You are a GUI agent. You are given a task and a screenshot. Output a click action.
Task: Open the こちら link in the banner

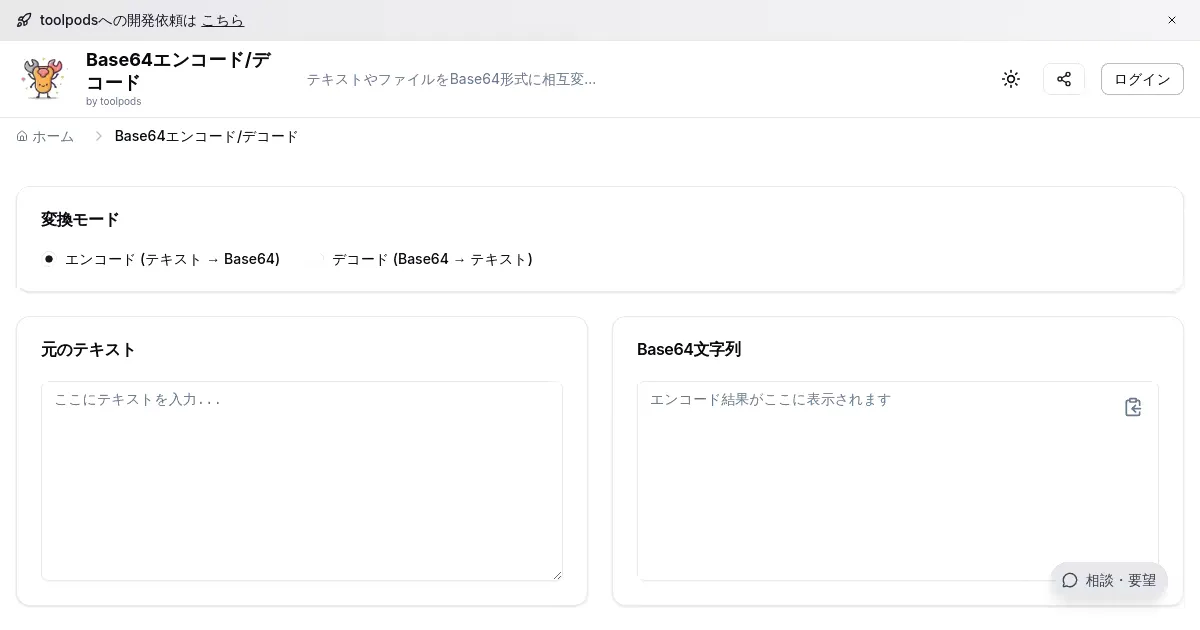(222, 20)
